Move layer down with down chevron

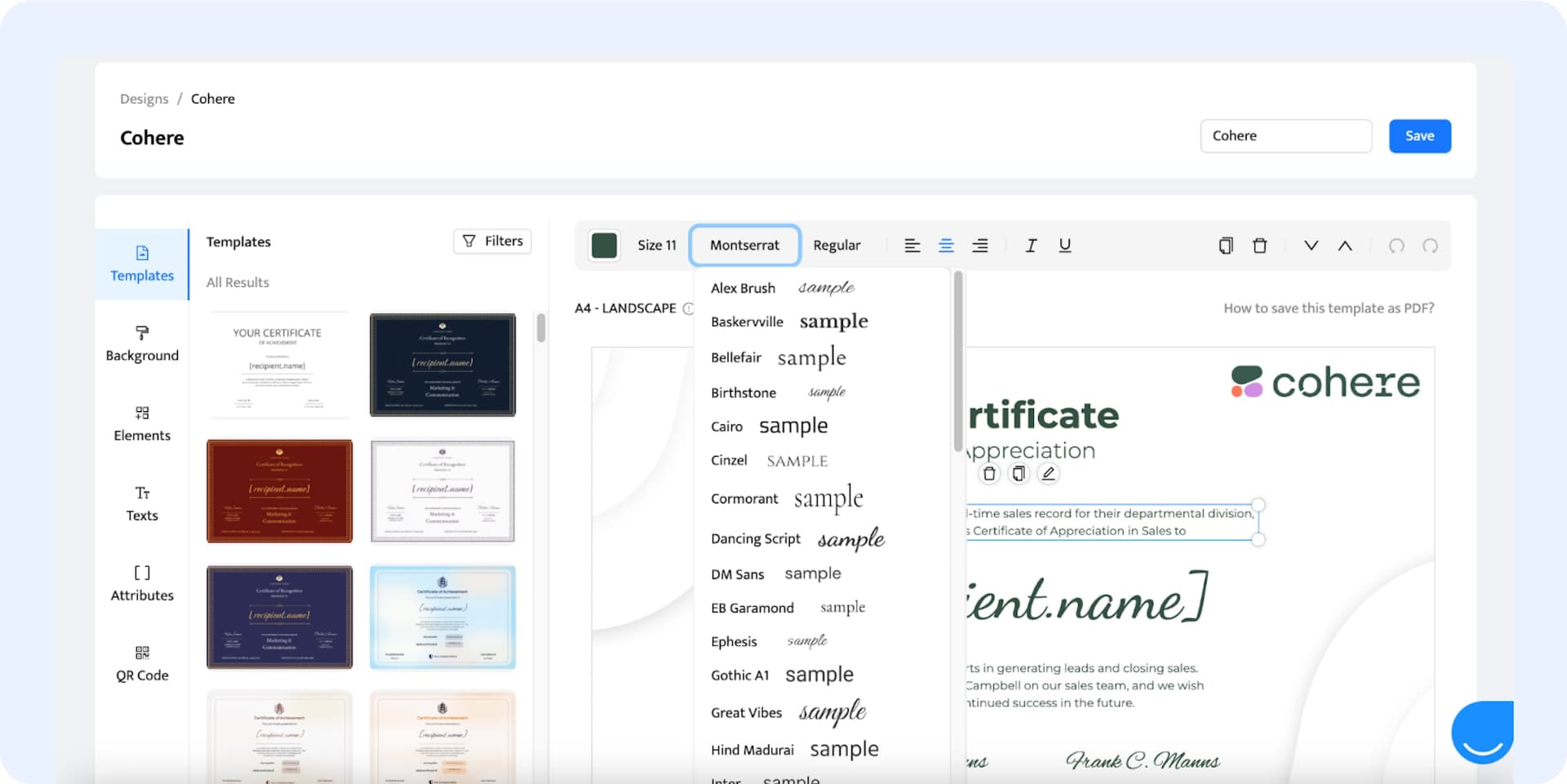coord(1311,246)
